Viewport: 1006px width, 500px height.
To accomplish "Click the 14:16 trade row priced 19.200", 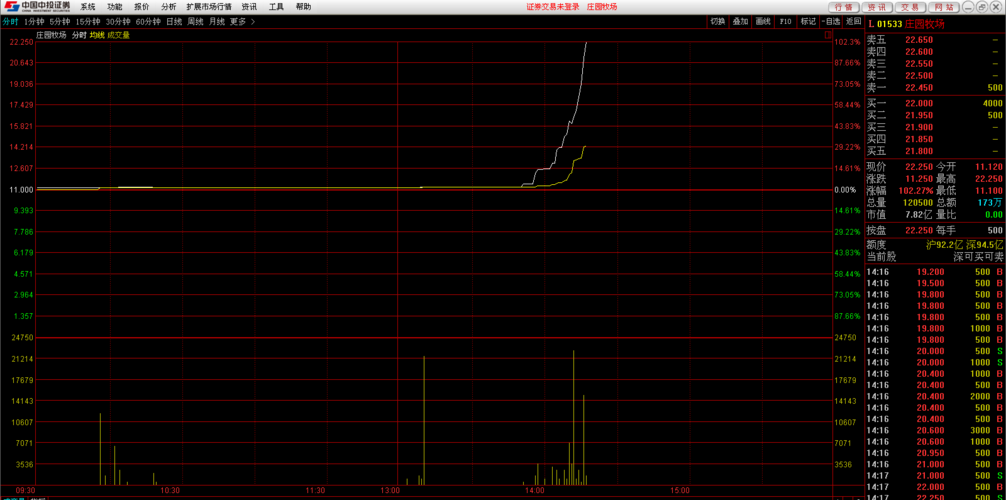I will click(x=935, y=272).
